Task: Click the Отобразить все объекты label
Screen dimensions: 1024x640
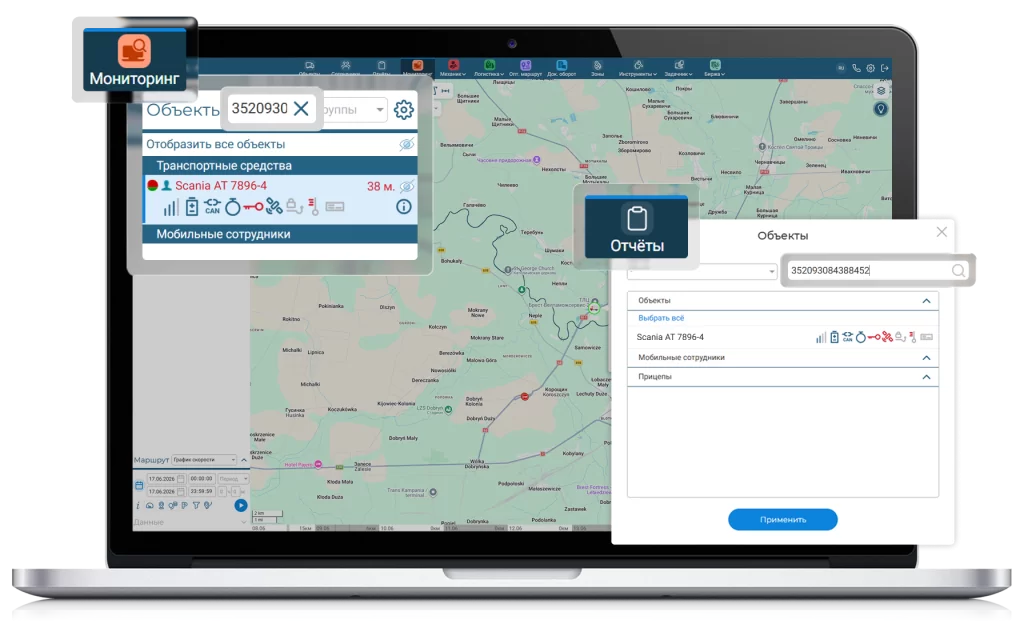Action: (x=216, y=144)
